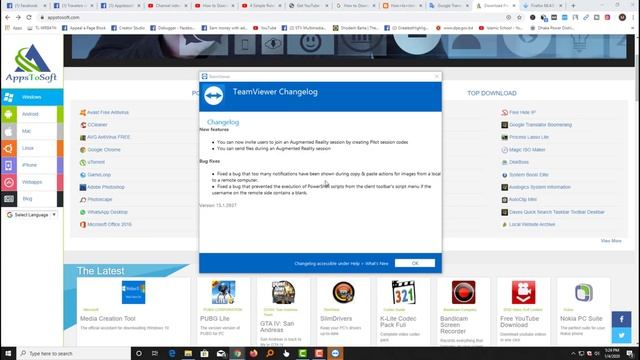Click the browser Back arrow
The height and width of the screenshot is (360, 640).
coord(8,18)
